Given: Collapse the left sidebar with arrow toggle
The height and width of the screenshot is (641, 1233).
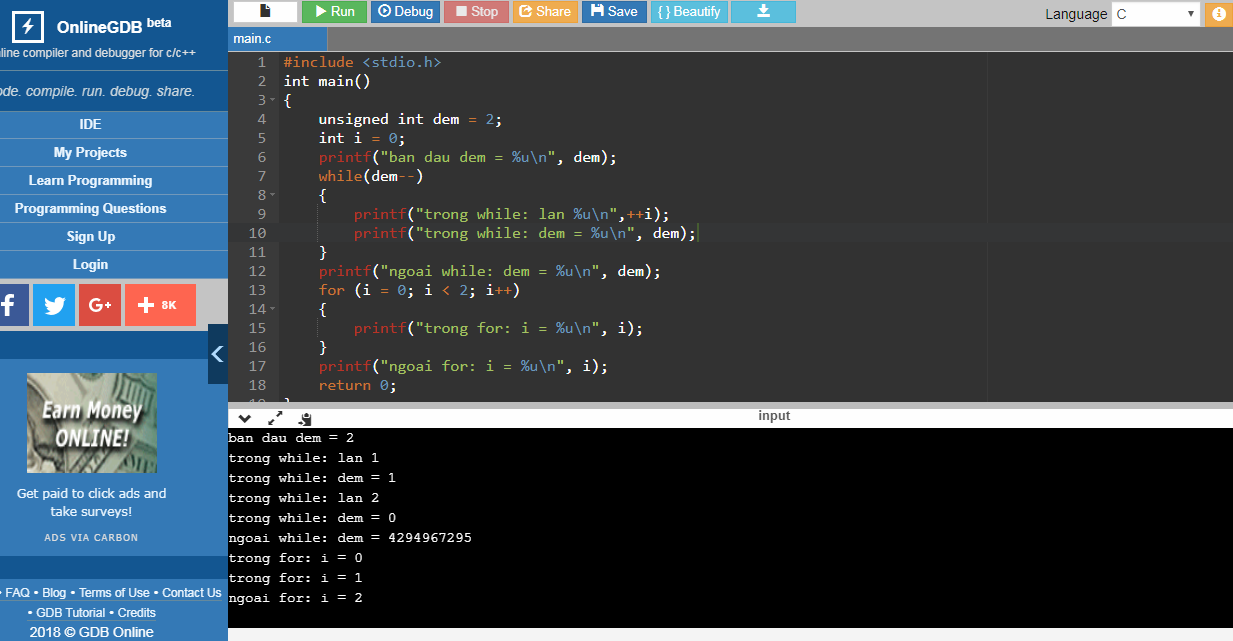Looking at the screenshot, I should coord(217,353).
